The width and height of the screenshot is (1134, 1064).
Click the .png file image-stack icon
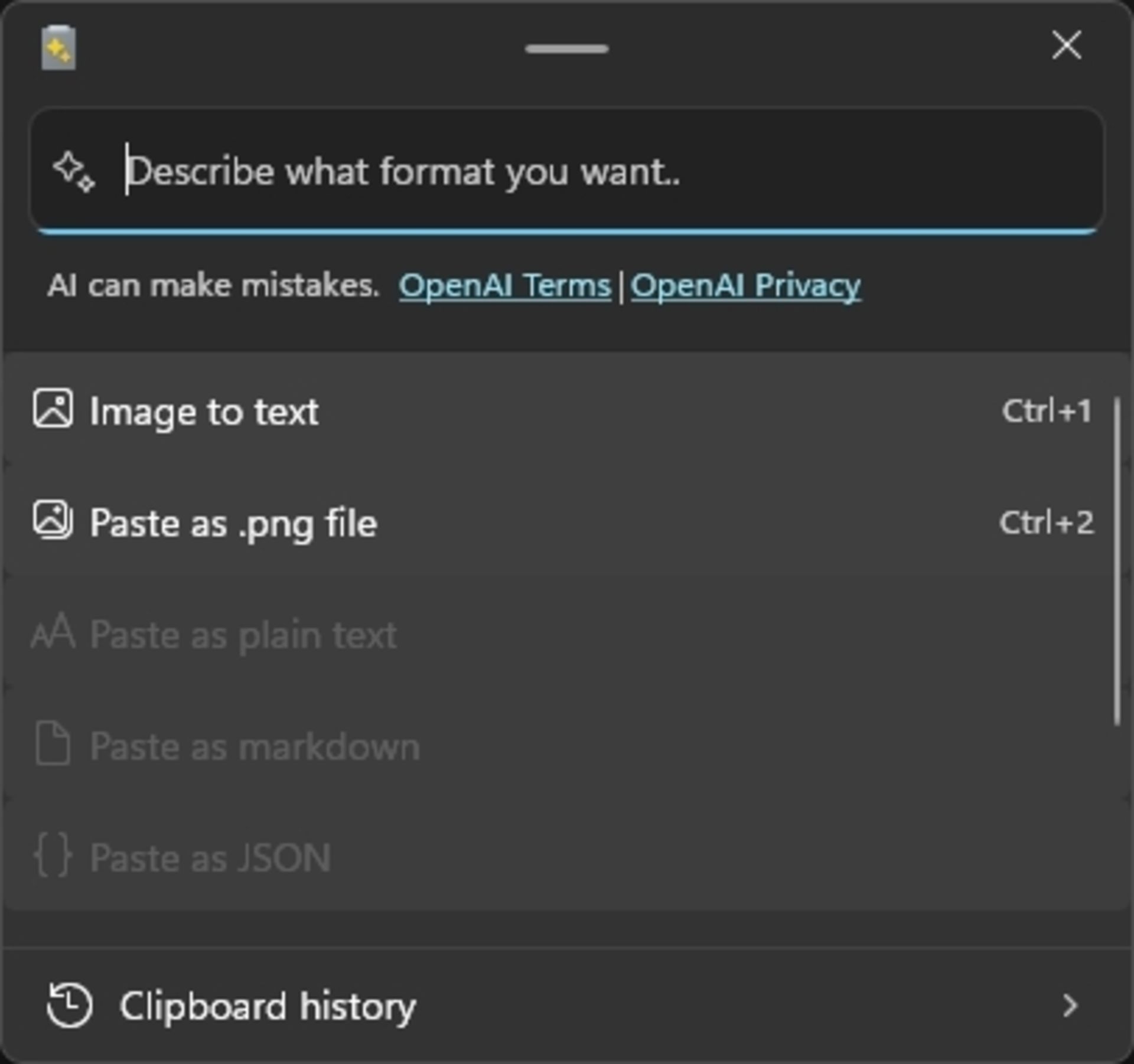(53, 520)
